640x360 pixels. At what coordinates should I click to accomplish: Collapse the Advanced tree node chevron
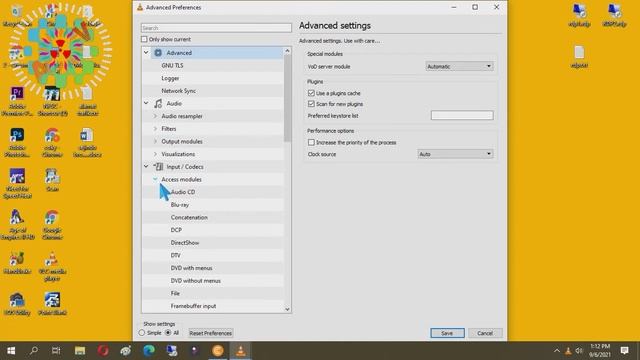146,53
